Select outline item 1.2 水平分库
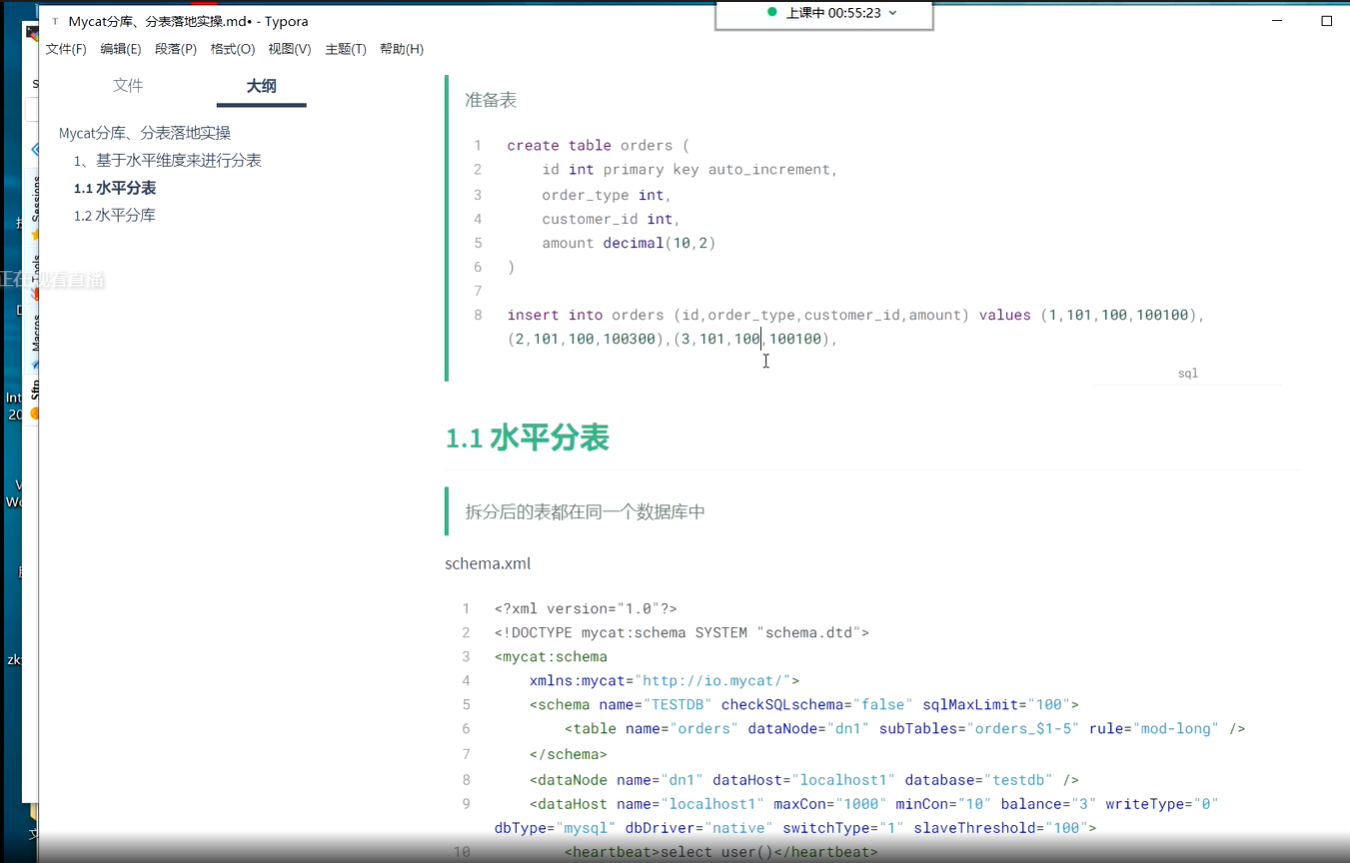 pyautogui.click(x=115, y=216)
